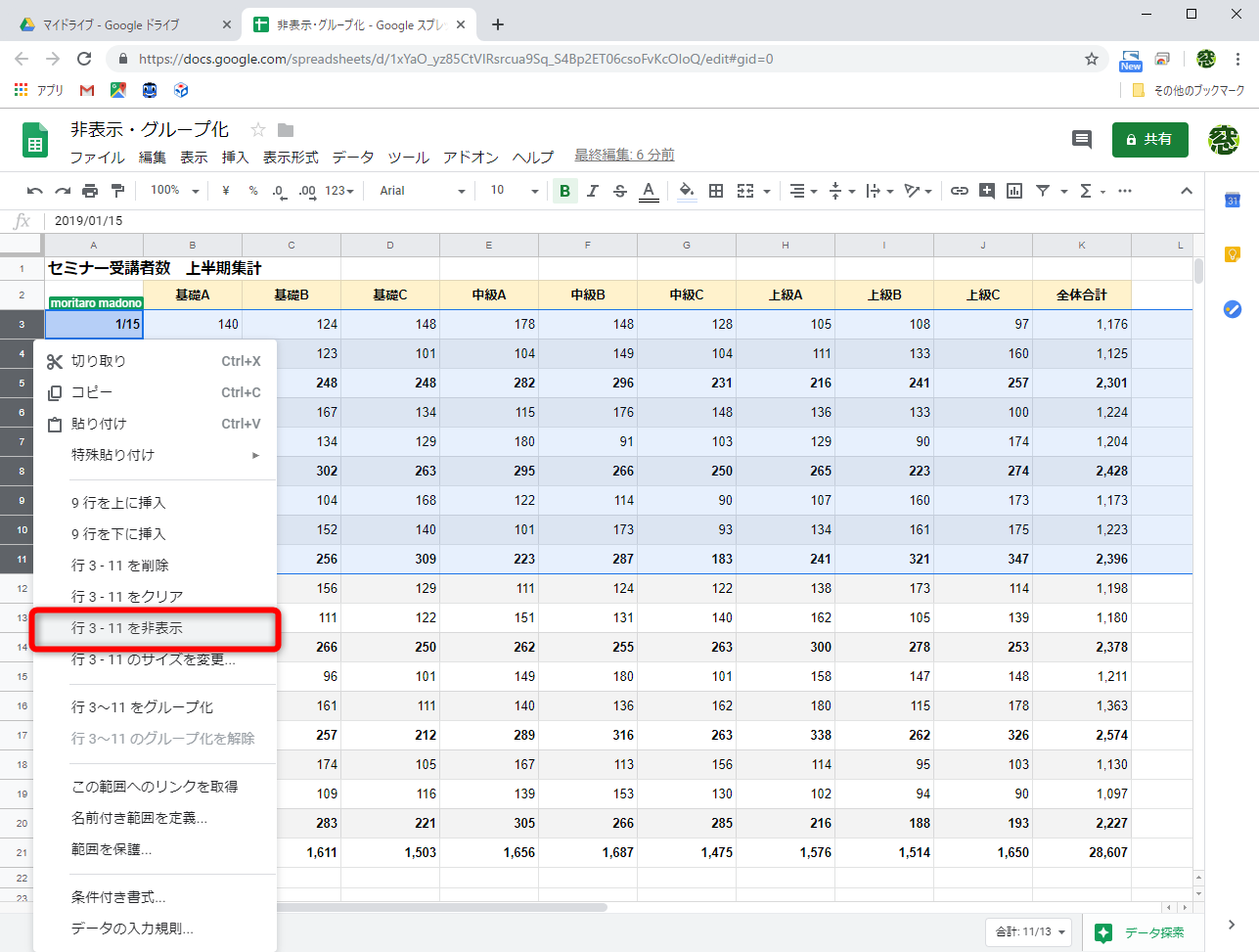
Task: Open the データ menu
Action: pyautogui.click(x=352, y=157)
